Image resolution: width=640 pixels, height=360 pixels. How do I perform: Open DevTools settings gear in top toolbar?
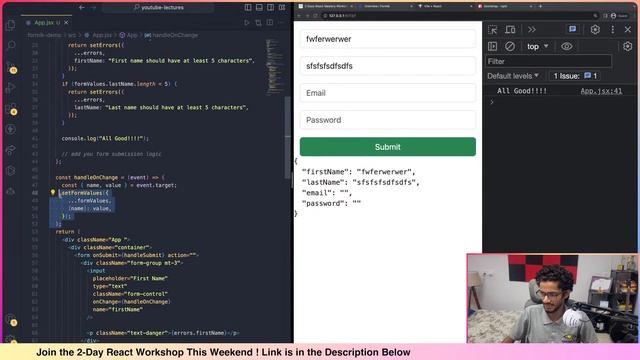(x=595, y=29)
